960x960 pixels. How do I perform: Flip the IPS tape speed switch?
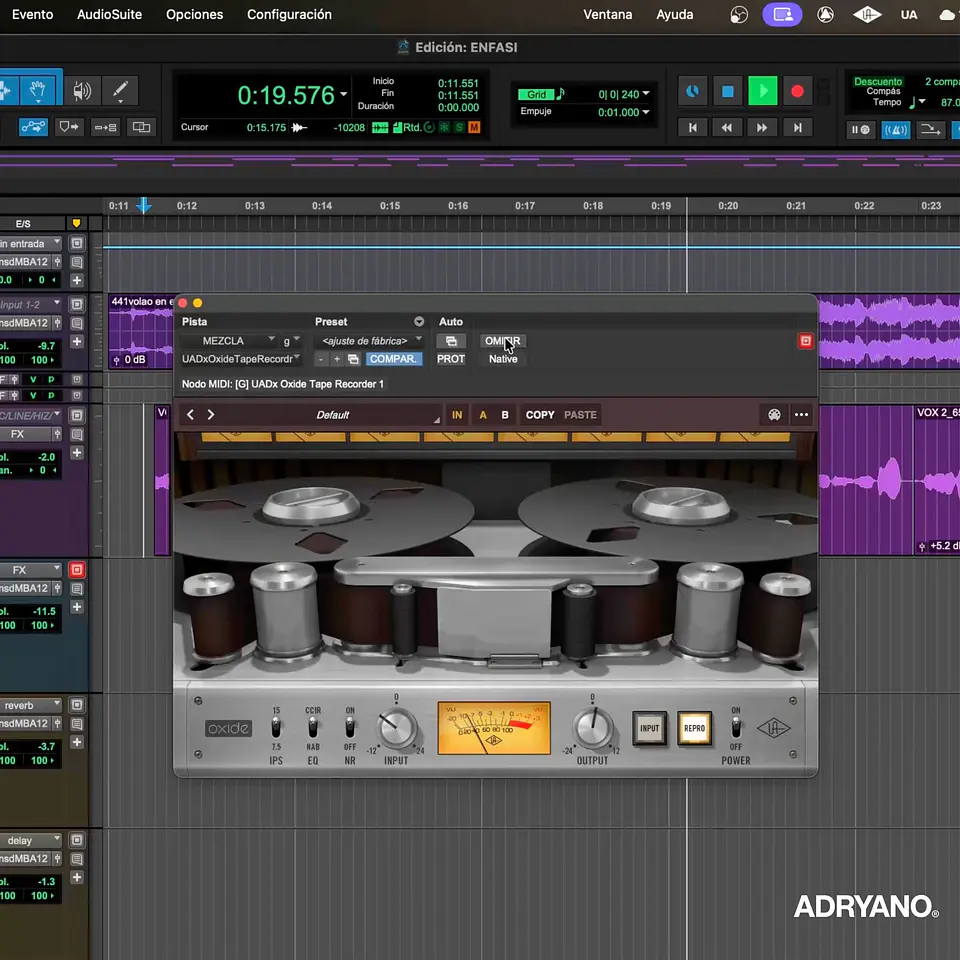coord(276,728)
